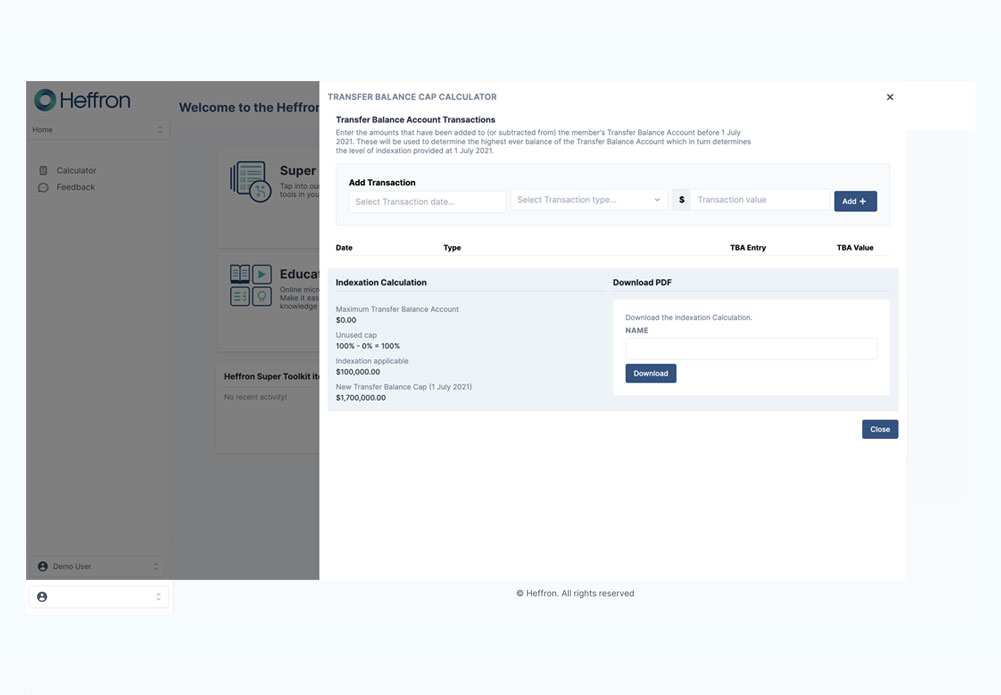
Task: Click the Demo User avatar icon
Action: [43, 566]
